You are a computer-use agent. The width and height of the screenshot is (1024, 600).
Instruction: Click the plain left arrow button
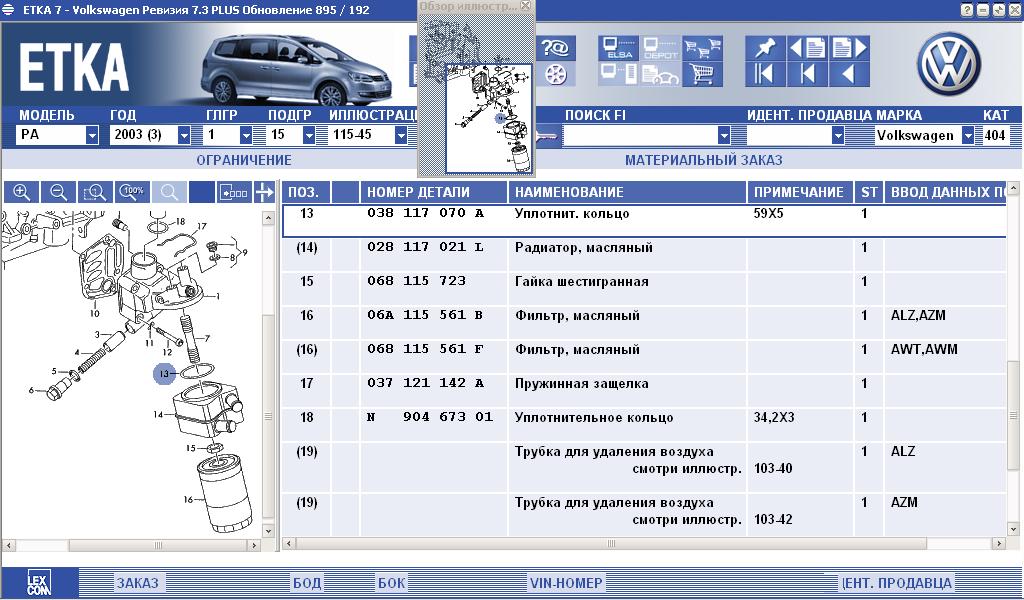coord(849,75)
